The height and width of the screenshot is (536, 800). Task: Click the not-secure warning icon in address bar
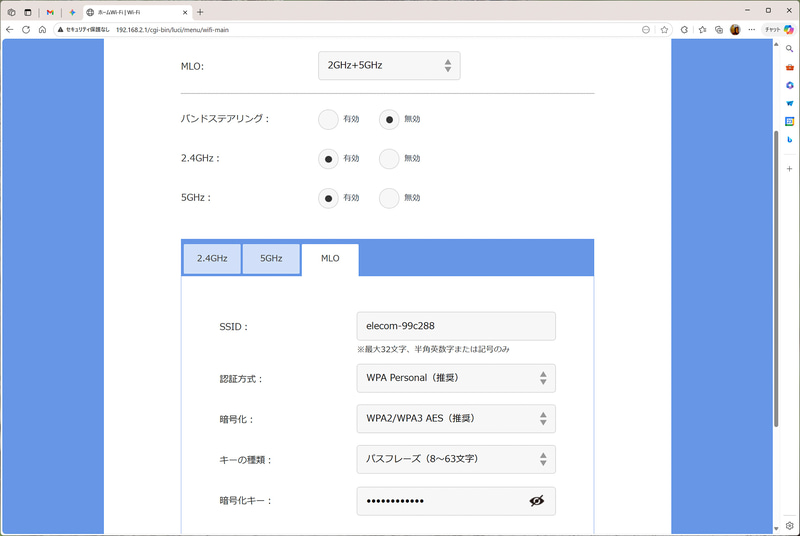pyautogui.click(x=61, y=30)
